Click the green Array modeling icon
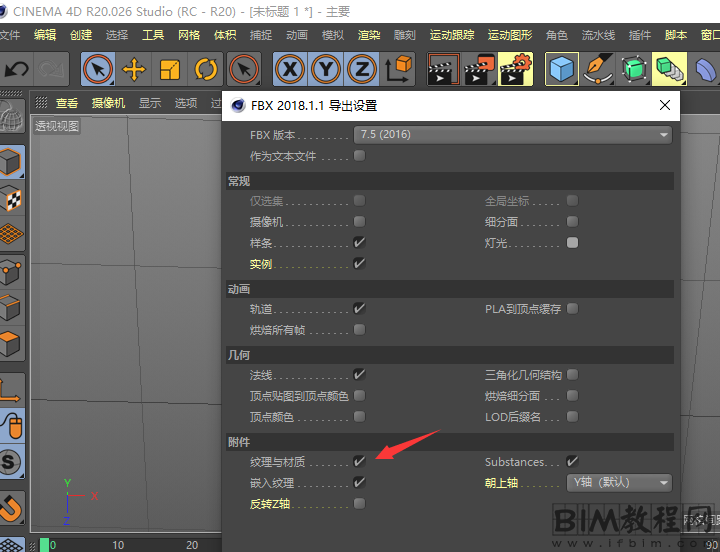 pos(670,69)
